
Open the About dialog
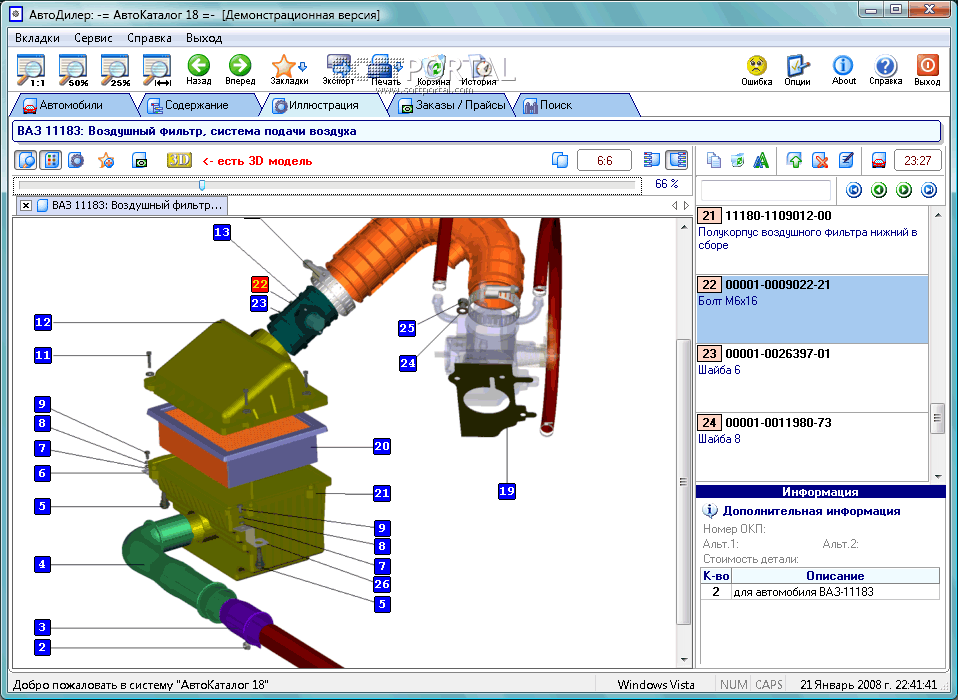(x=843, y=70)
